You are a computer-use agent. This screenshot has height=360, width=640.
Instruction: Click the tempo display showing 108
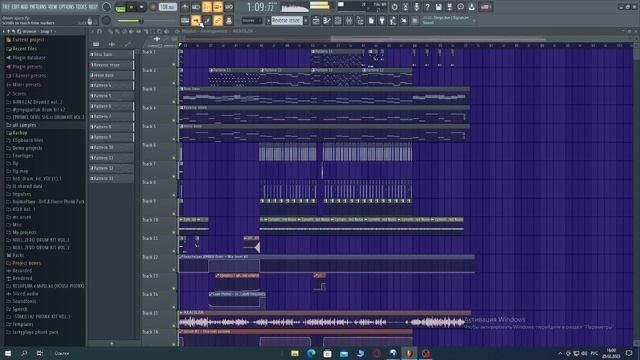[167, 7]
